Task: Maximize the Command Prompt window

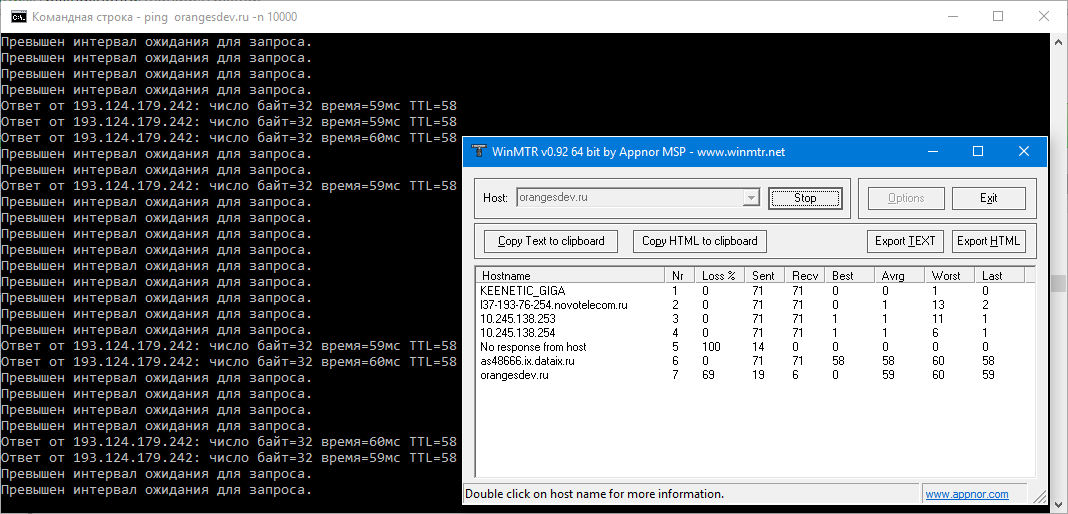Action: click(998, 17)
